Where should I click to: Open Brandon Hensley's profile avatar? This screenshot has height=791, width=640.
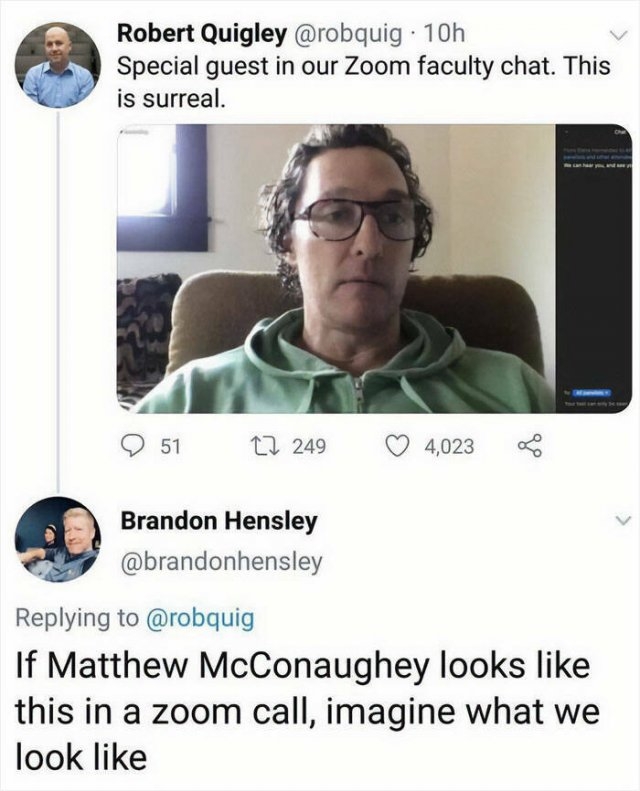(x=59, y=540)
